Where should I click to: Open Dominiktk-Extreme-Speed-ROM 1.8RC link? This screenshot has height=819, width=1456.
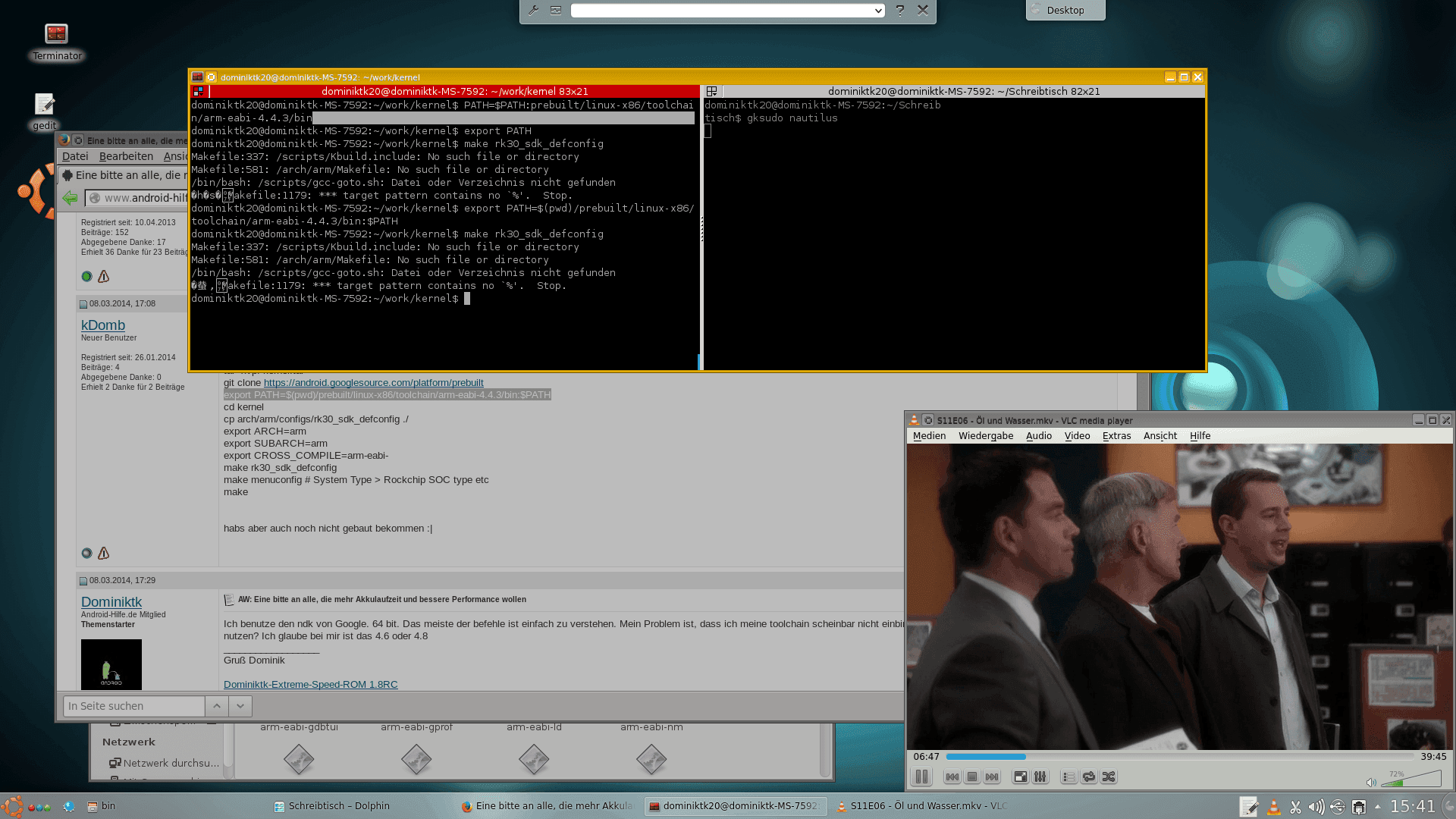pyautogui.click(x=310, y=685)
